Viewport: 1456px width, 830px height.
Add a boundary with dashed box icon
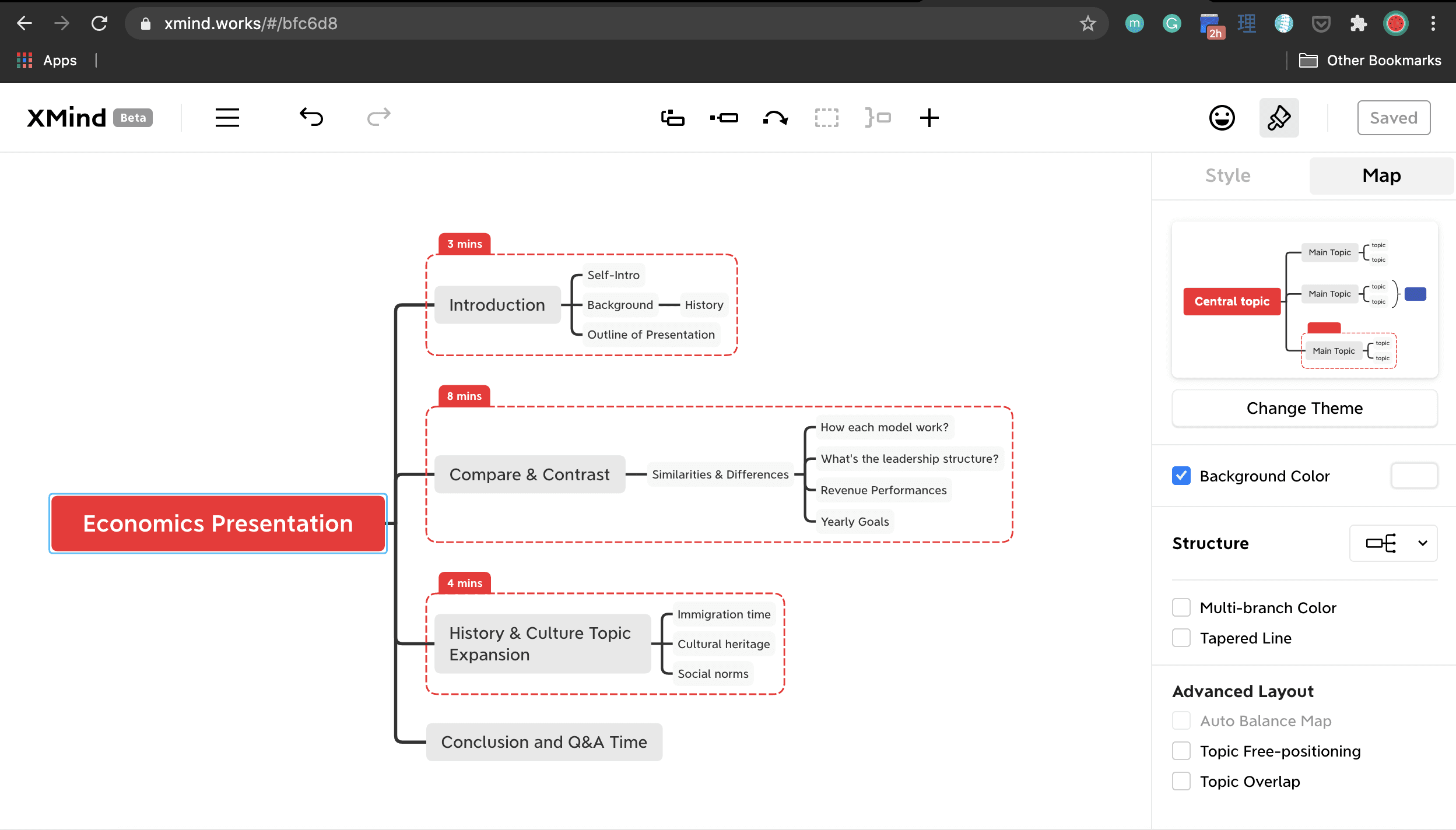[x=826, y=118]
